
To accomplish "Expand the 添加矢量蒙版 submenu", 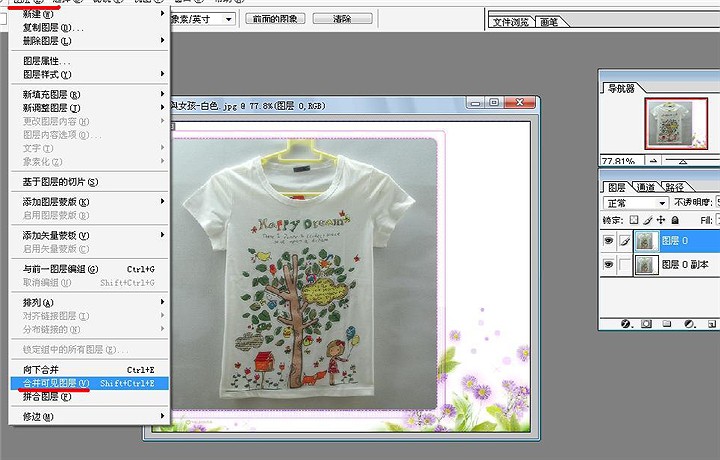I will pos(162,235).
